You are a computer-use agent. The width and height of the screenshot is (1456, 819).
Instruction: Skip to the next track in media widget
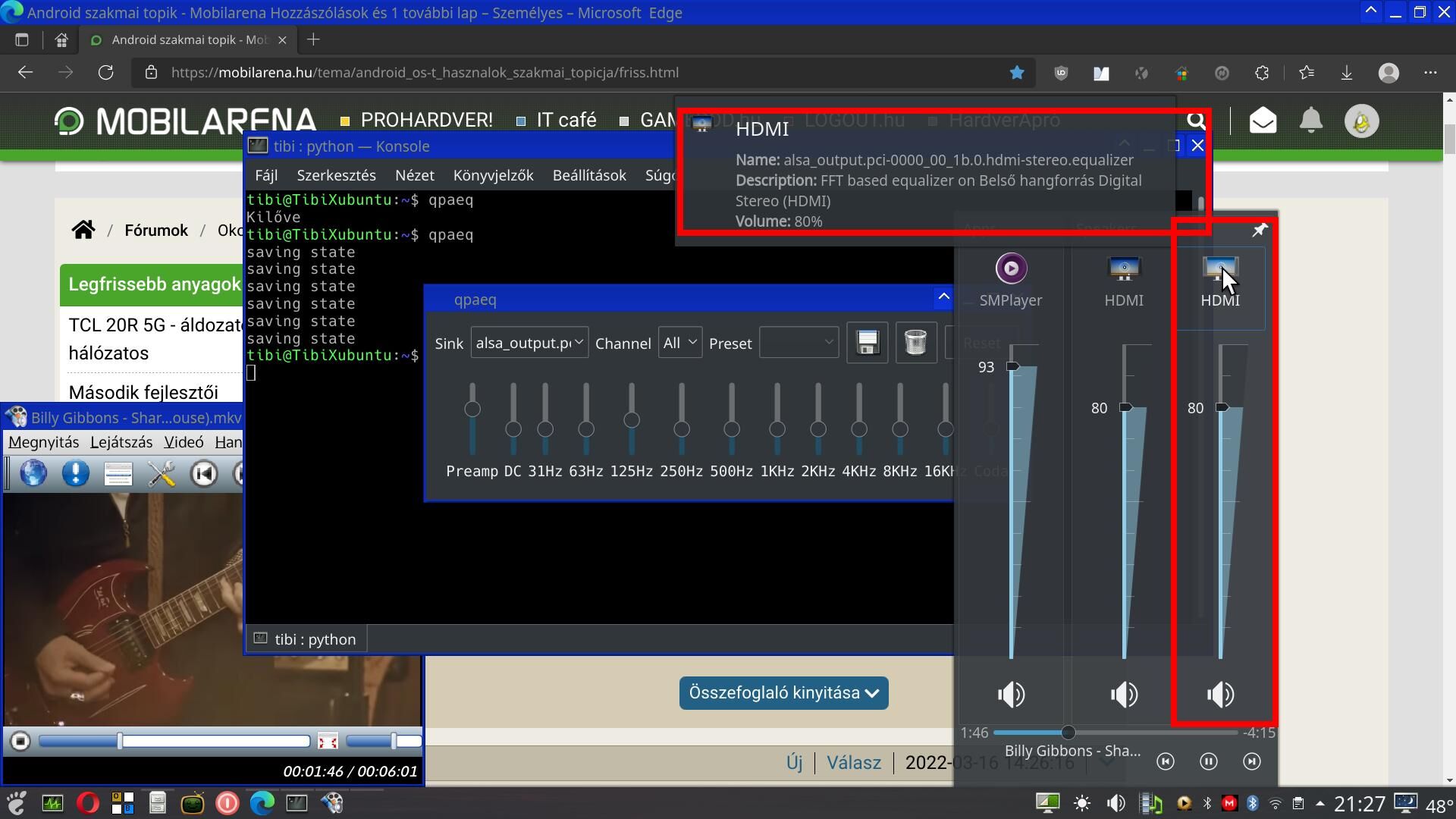[1252, 761]
